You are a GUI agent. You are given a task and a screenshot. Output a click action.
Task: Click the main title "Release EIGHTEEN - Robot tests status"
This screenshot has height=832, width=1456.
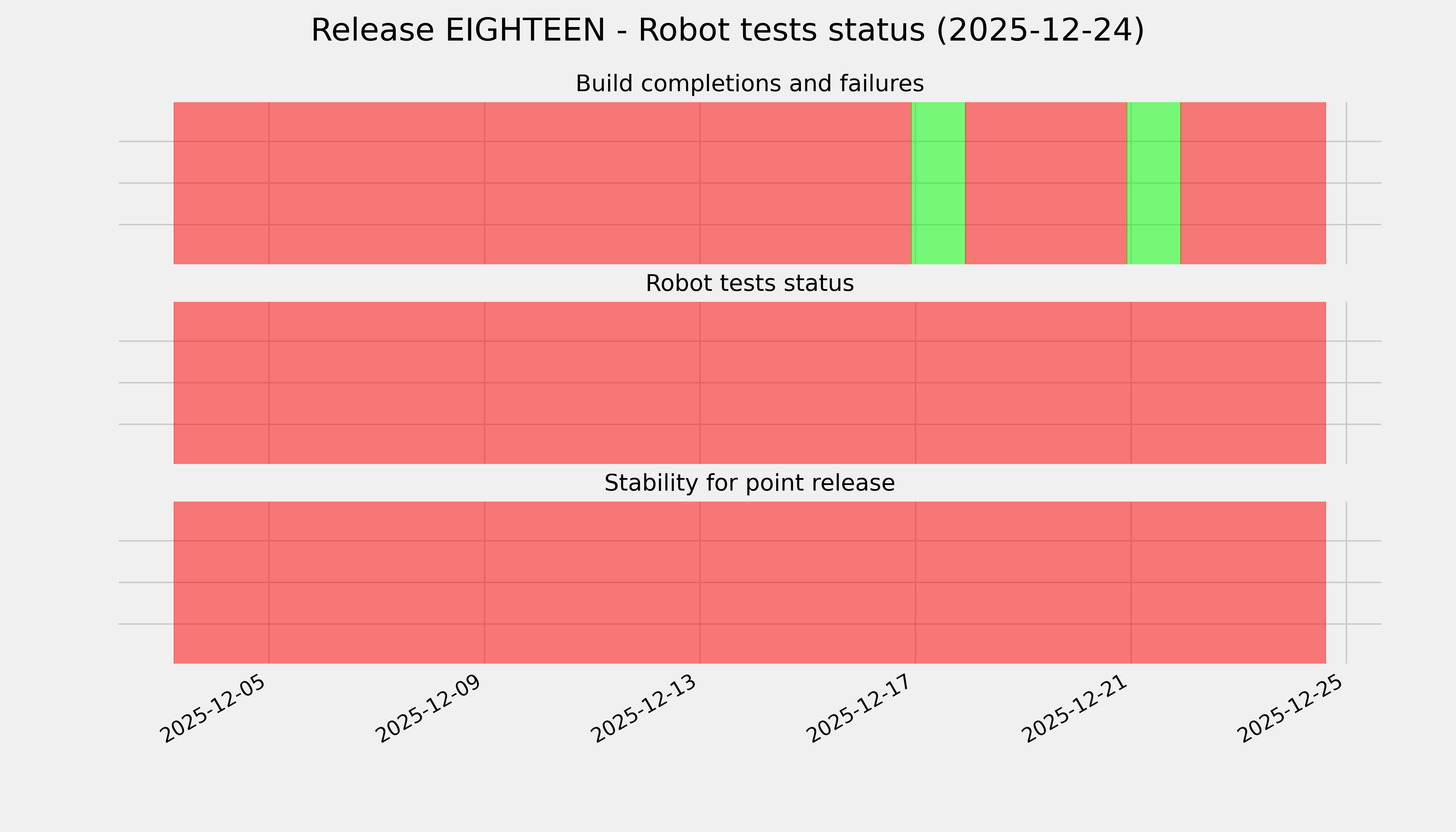[727, 30]
